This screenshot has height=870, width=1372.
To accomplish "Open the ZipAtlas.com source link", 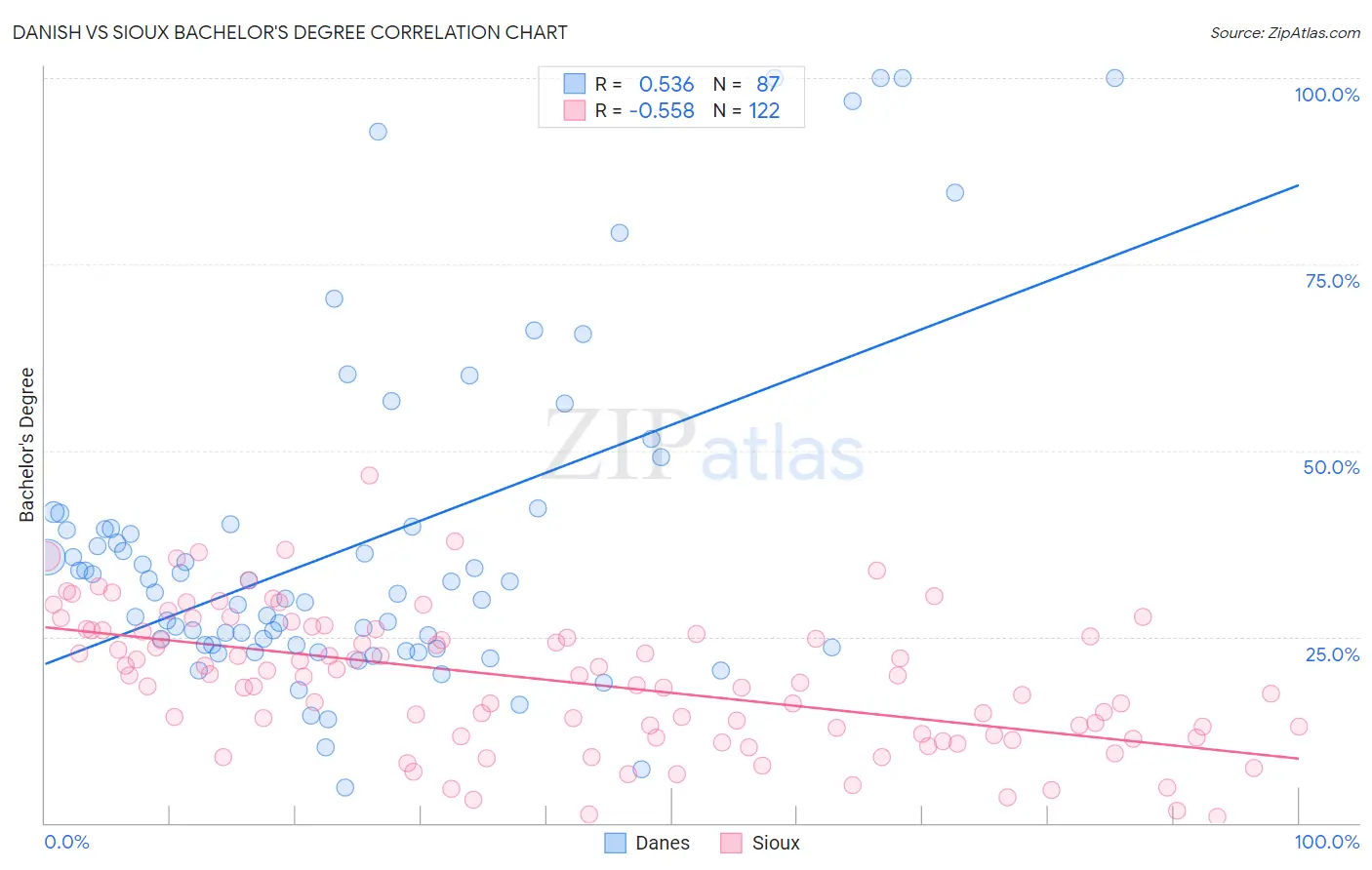I will (1285, 32).
